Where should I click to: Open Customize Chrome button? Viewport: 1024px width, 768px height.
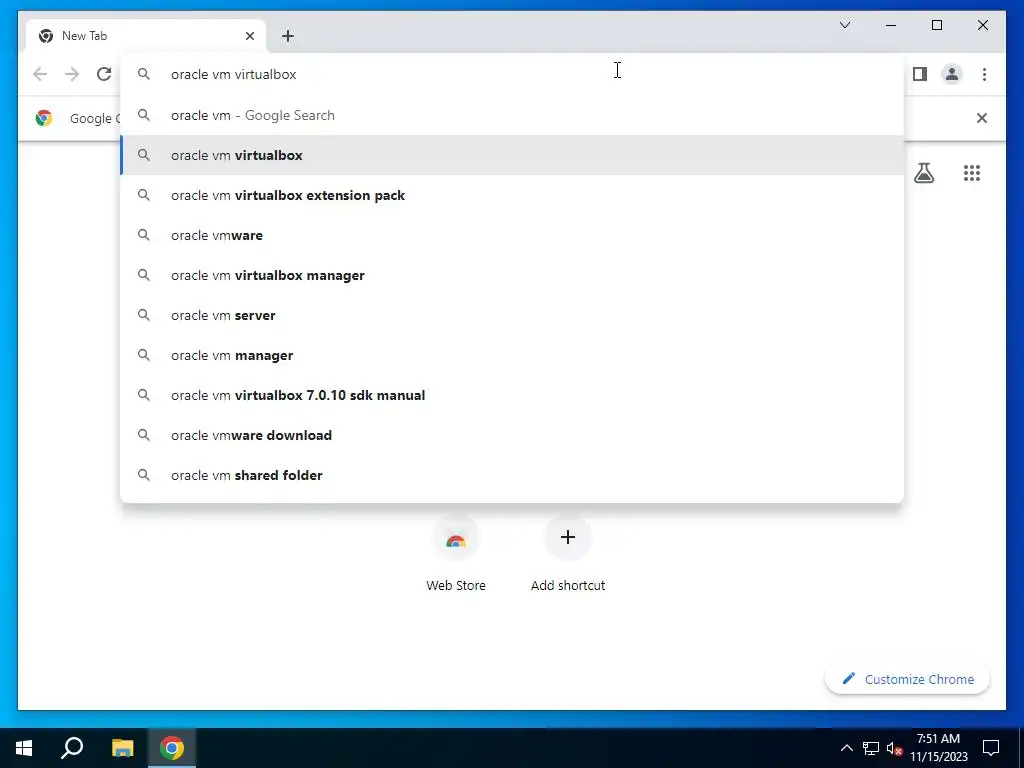coord(907,679)
